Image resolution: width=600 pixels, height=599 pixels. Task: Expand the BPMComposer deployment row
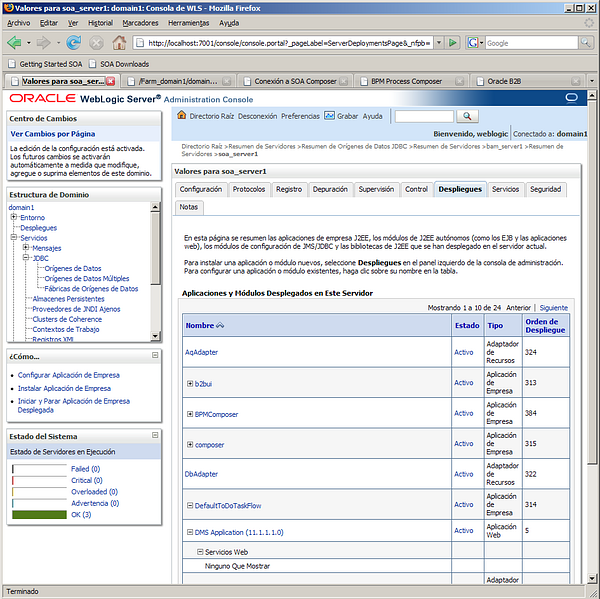coord(190,414)
